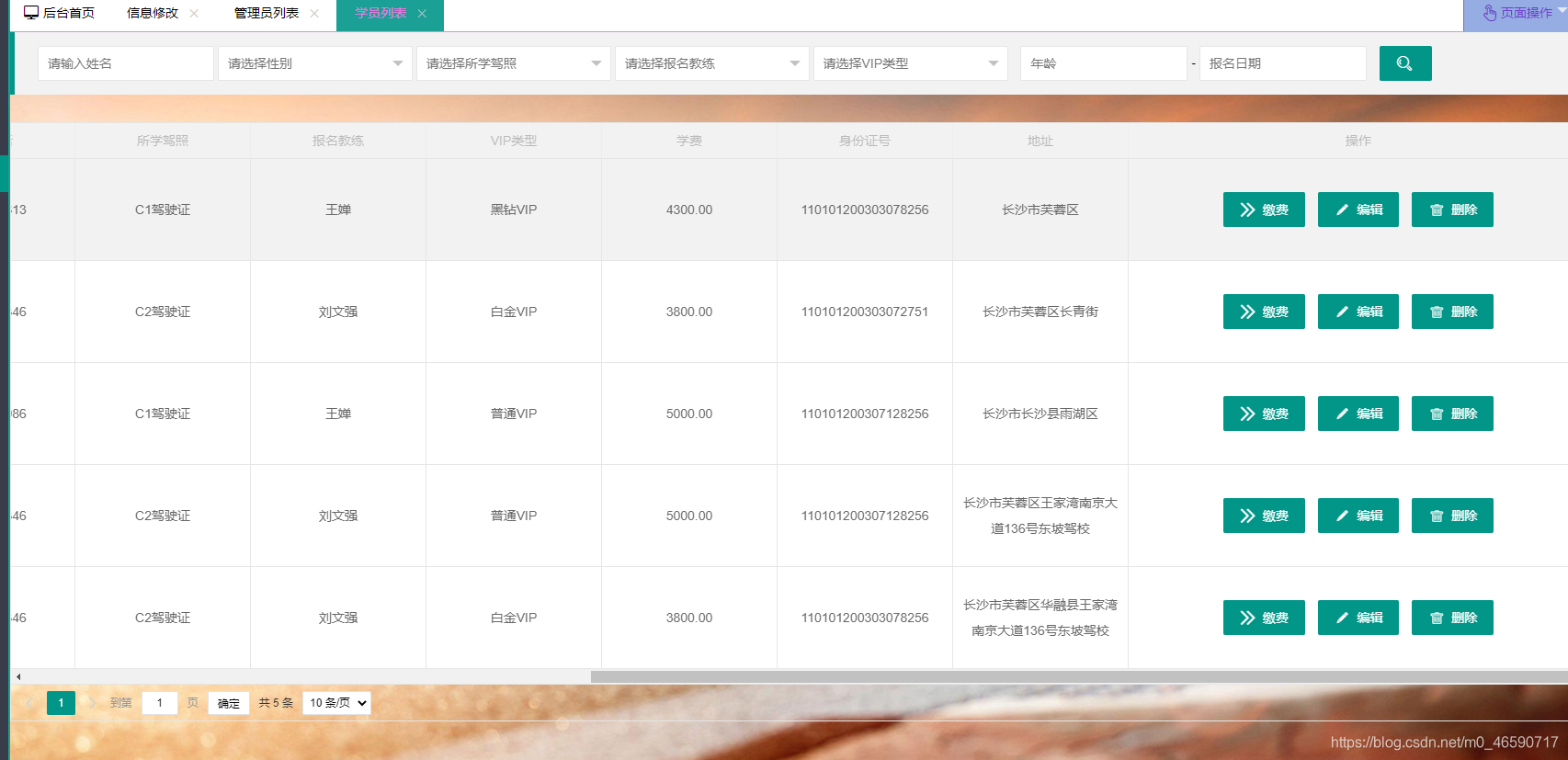
Task: Close the 学员列表 tab
Action: pos(422,13)
